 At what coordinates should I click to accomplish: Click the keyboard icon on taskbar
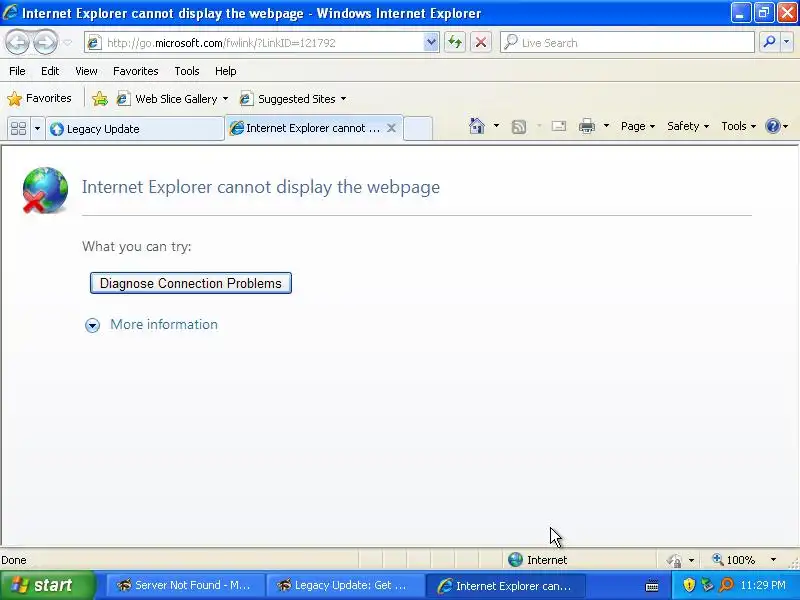[652, 586]
